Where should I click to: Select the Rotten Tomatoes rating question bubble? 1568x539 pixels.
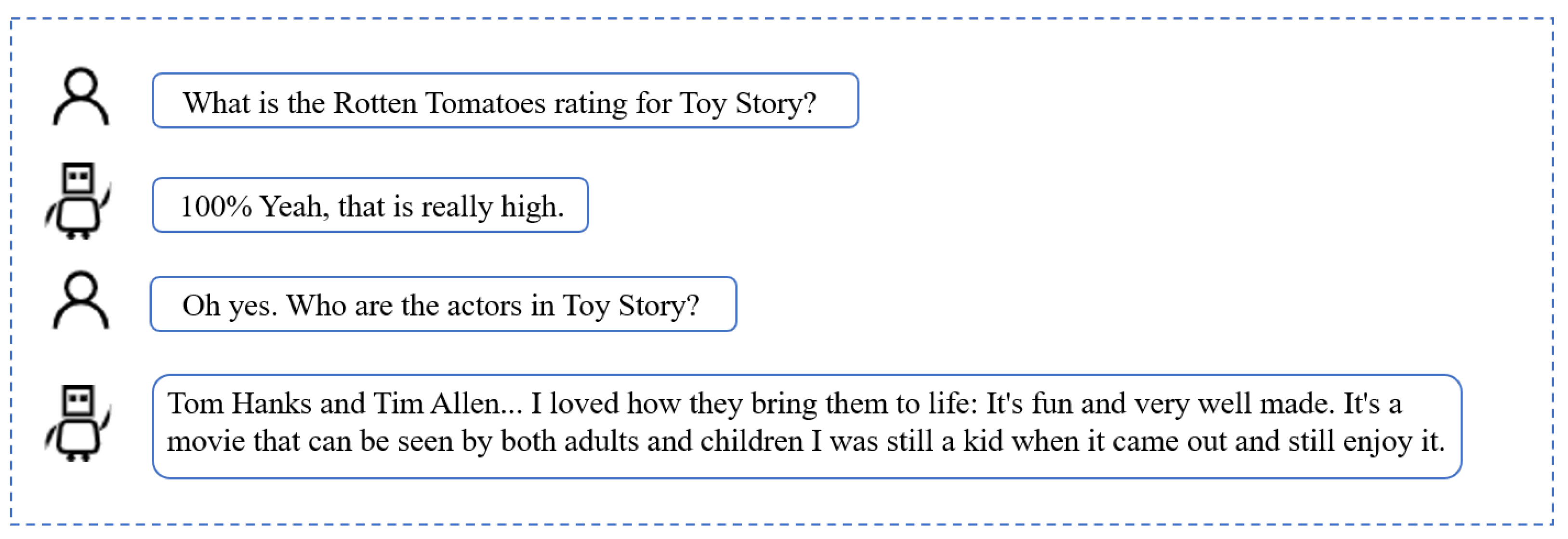pyautogui.click(x=505, y=101)
